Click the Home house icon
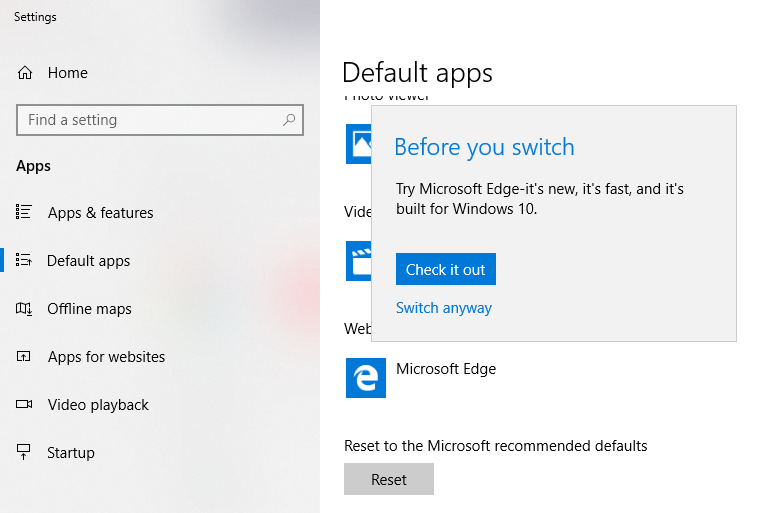The image size is (758, 513). [x=25, y=73]
